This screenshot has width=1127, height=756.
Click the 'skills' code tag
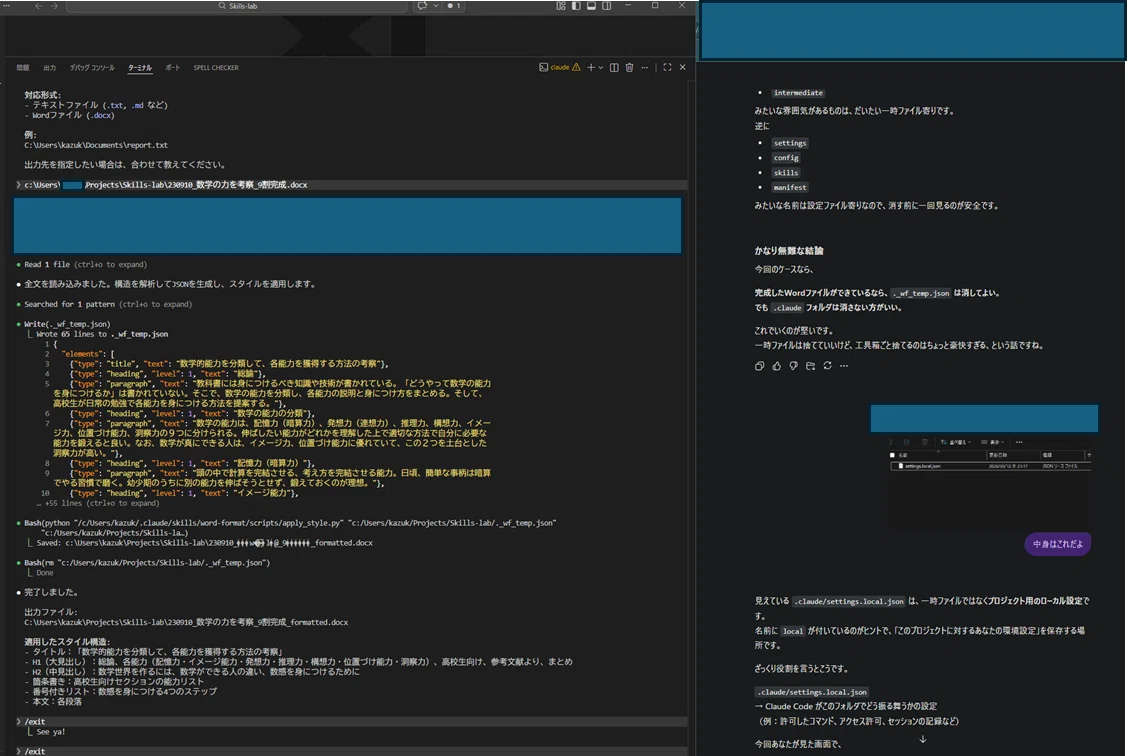[x=786, y=172]
